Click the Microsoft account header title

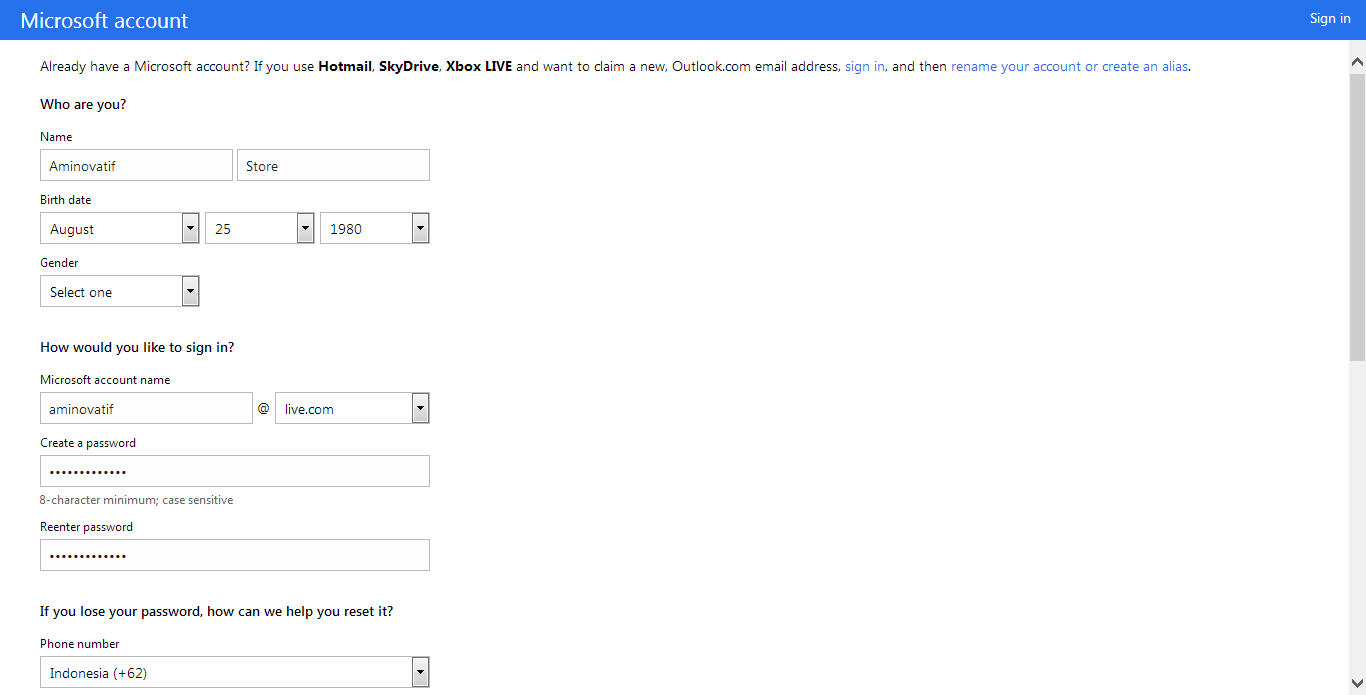(104, 20)
